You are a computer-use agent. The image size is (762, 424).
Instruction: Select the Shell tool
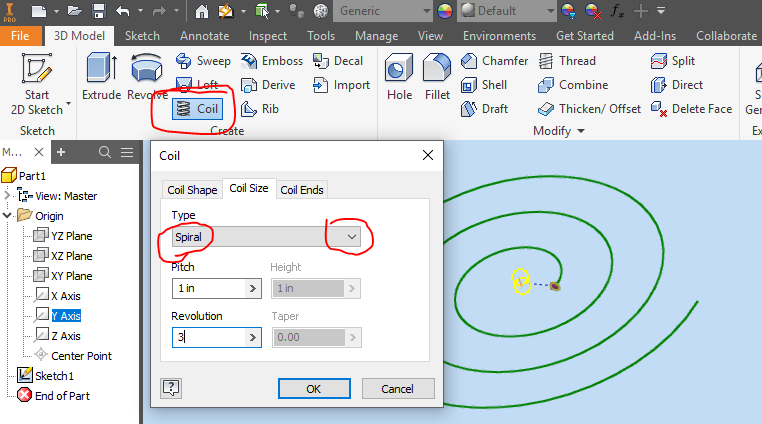point(484,85)
